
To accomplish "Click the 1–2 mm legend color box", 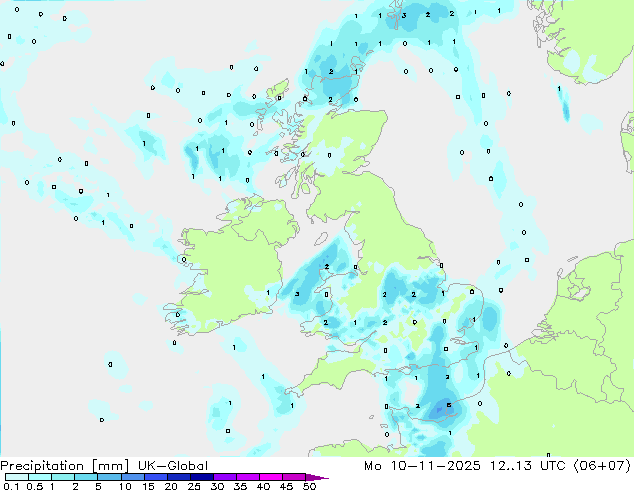I will [x=63, y=477].
